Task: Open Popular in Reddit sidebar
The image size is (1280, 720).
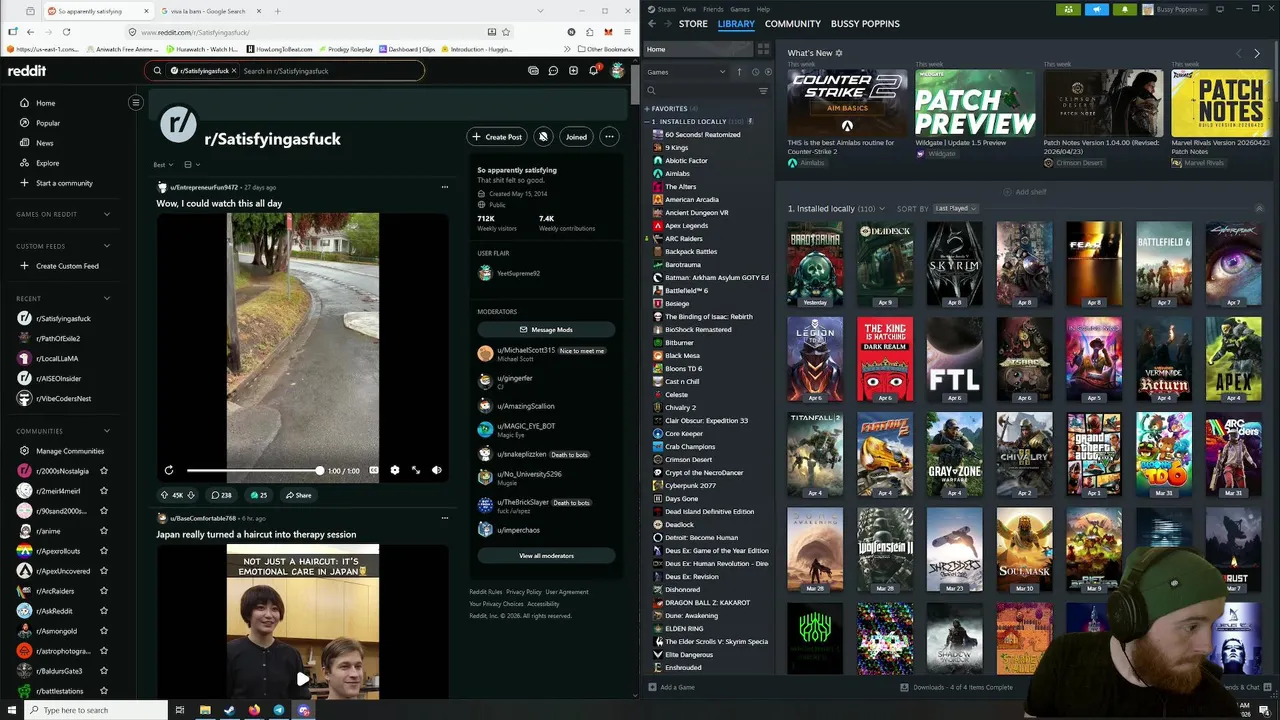Action: (x=48, y=123)
